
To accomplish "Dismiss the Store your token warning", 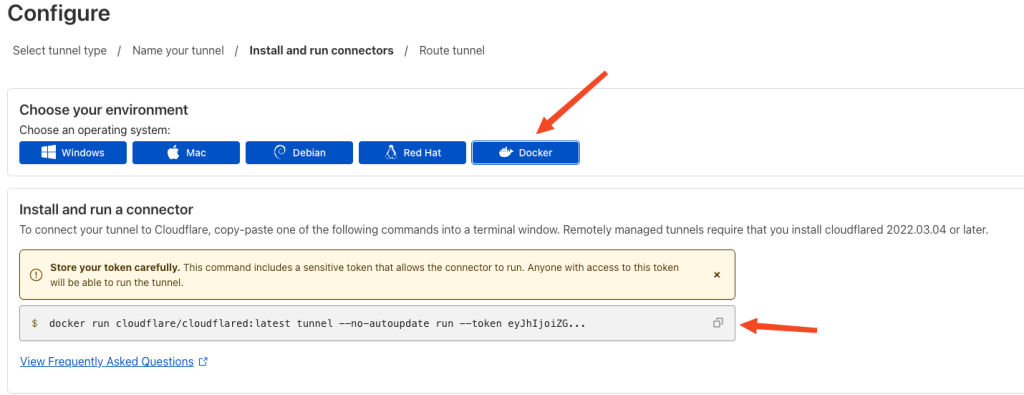I will click(x=716, y=275).
